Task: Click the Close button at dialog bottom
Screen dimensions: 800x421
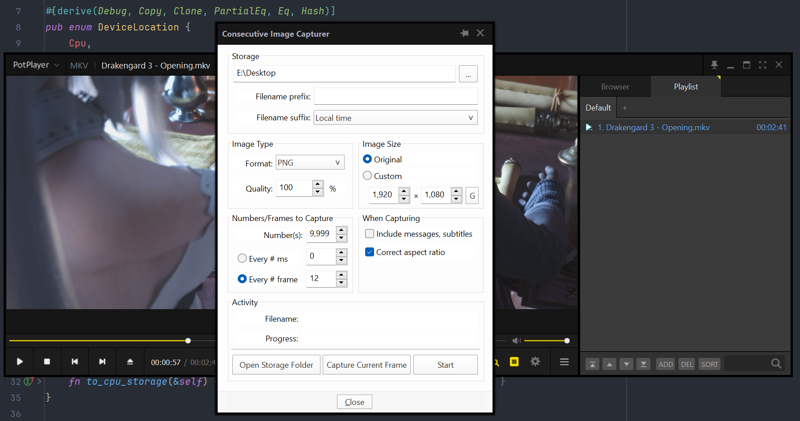Action: pos(354,402)
